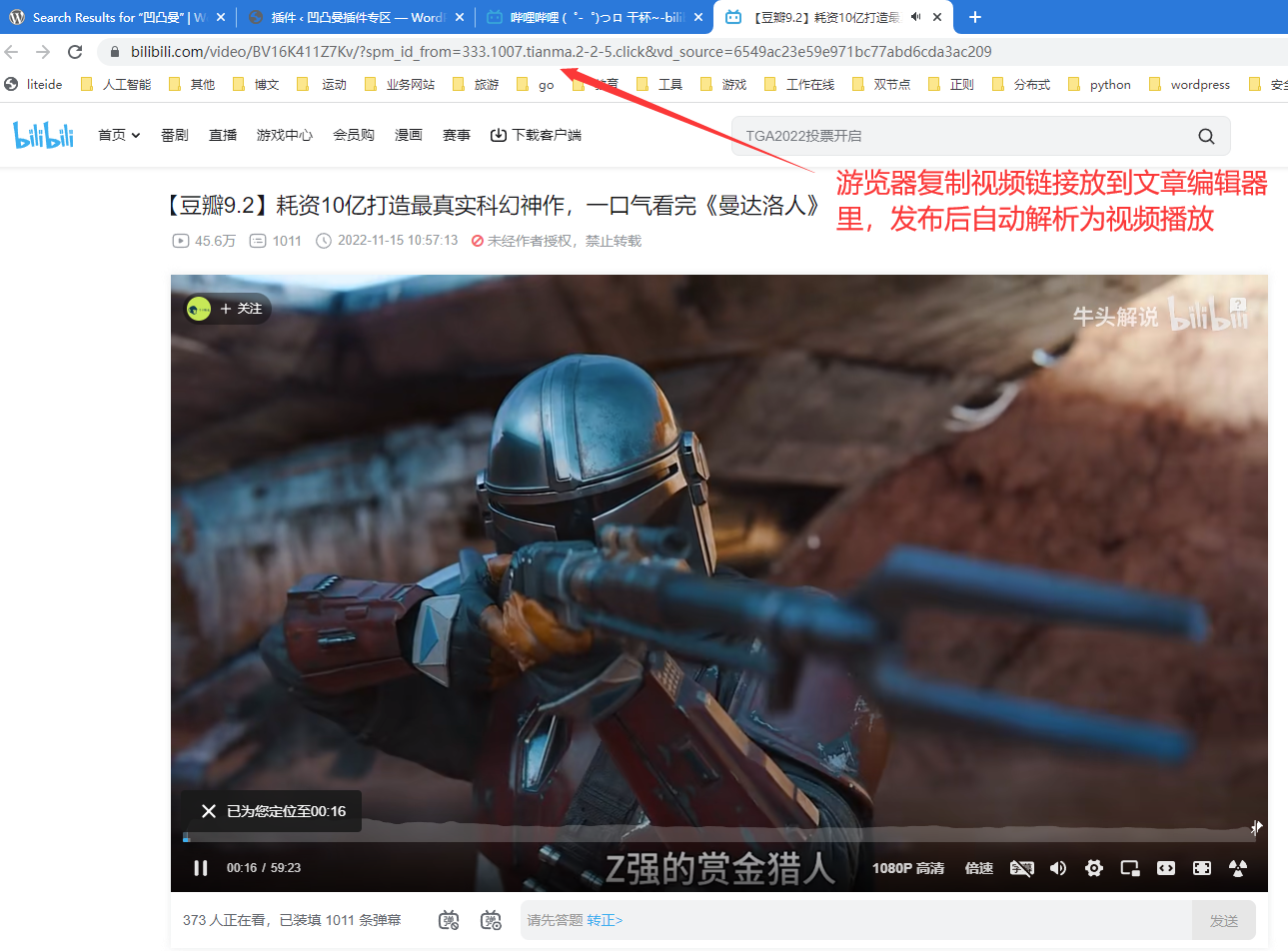Screen dimensions: 1288x951
Task: Open a new browser tab
Action: [975, 17]
